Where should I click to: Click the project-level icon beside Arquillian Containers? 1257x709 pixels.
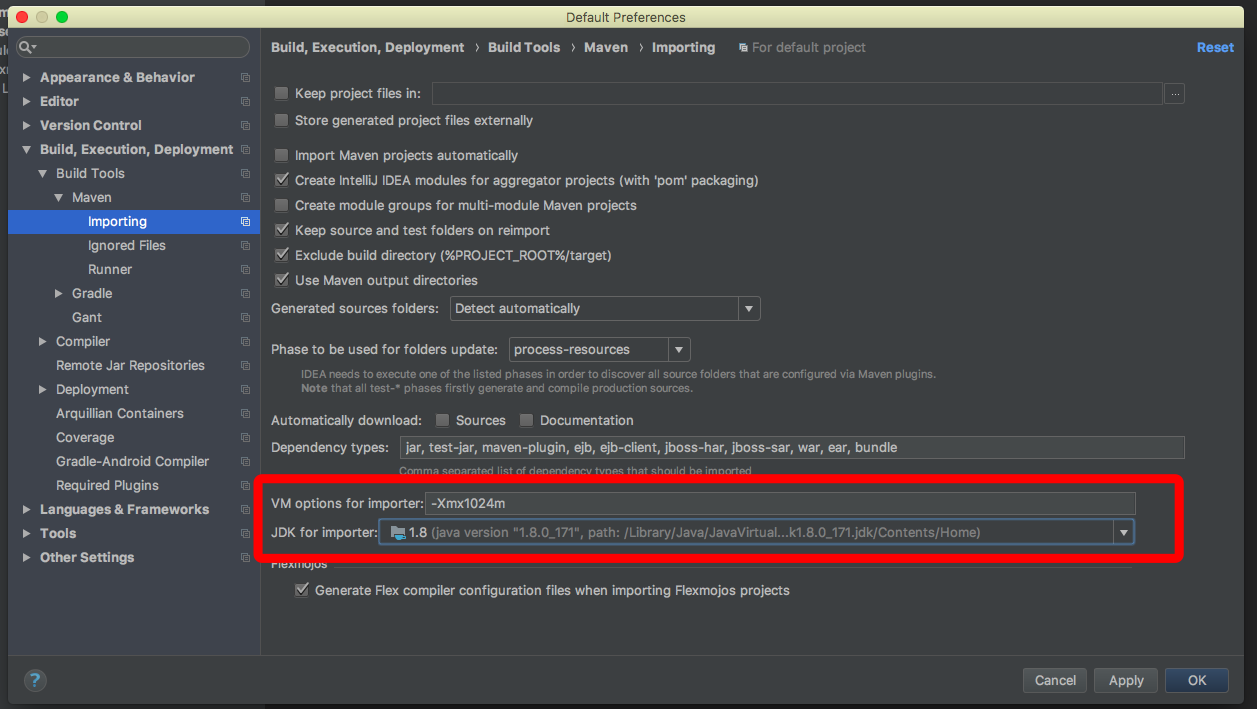[245, 414]
